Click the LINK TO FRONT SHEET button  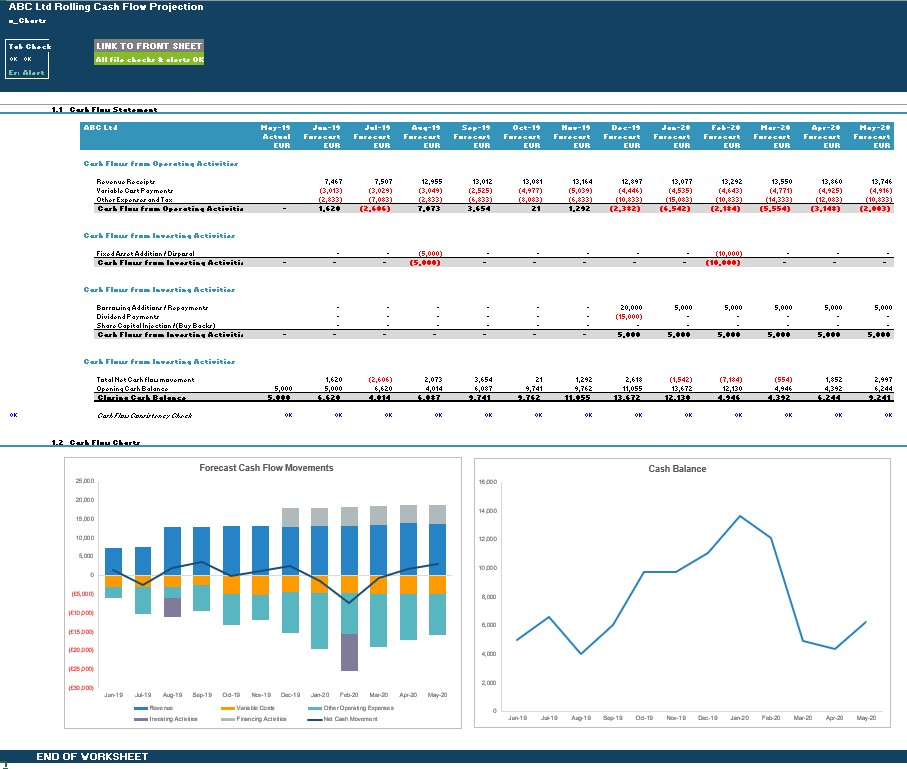click(149, 46)
